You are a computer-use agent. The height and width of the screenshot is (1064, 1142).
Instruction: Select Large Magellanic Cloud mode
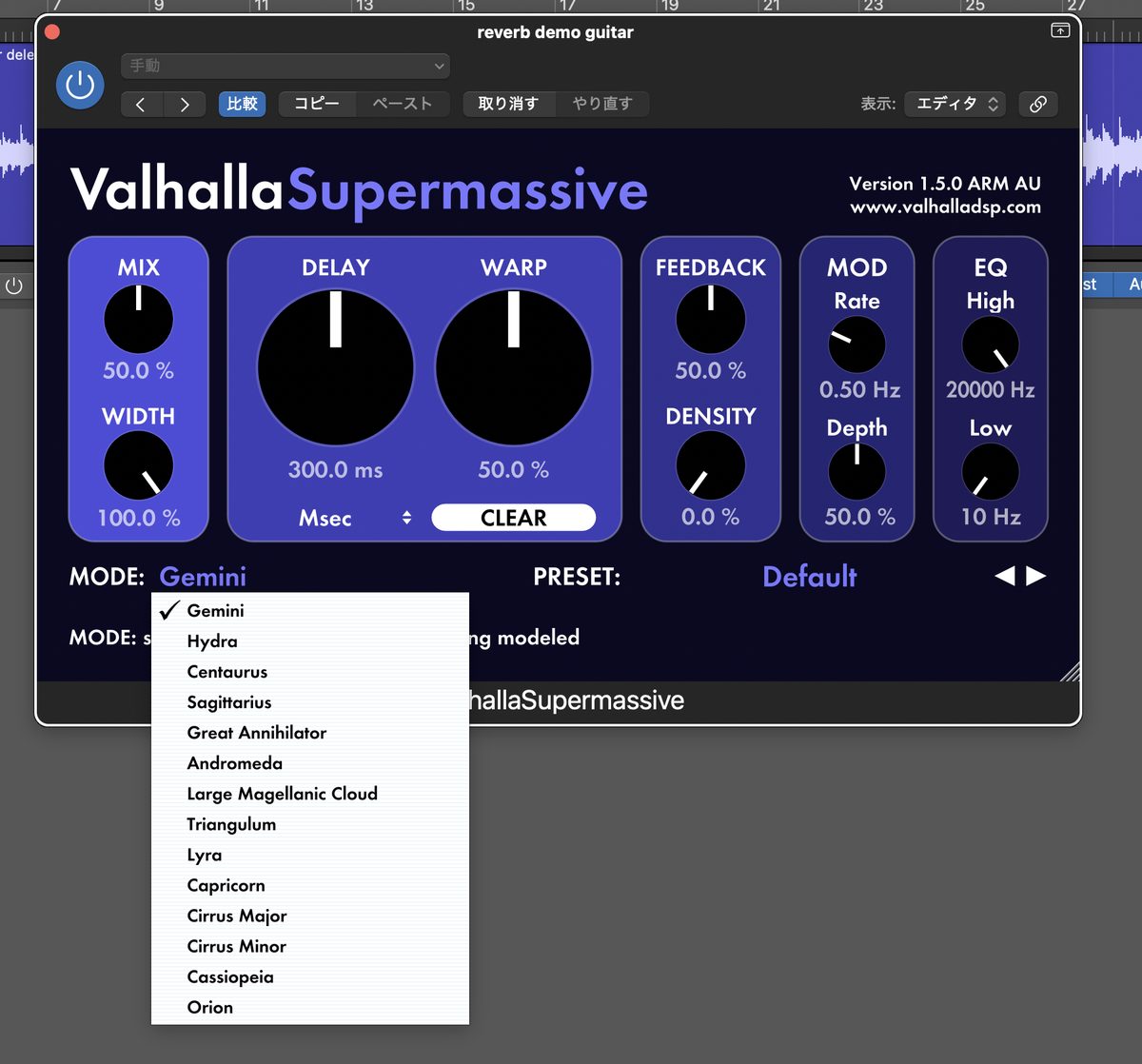click(310, 793)
